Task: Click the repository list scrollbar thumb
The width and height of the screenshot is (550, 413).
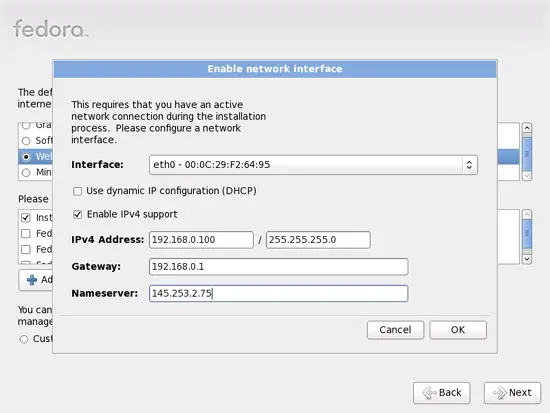Action: pos(527,234)
